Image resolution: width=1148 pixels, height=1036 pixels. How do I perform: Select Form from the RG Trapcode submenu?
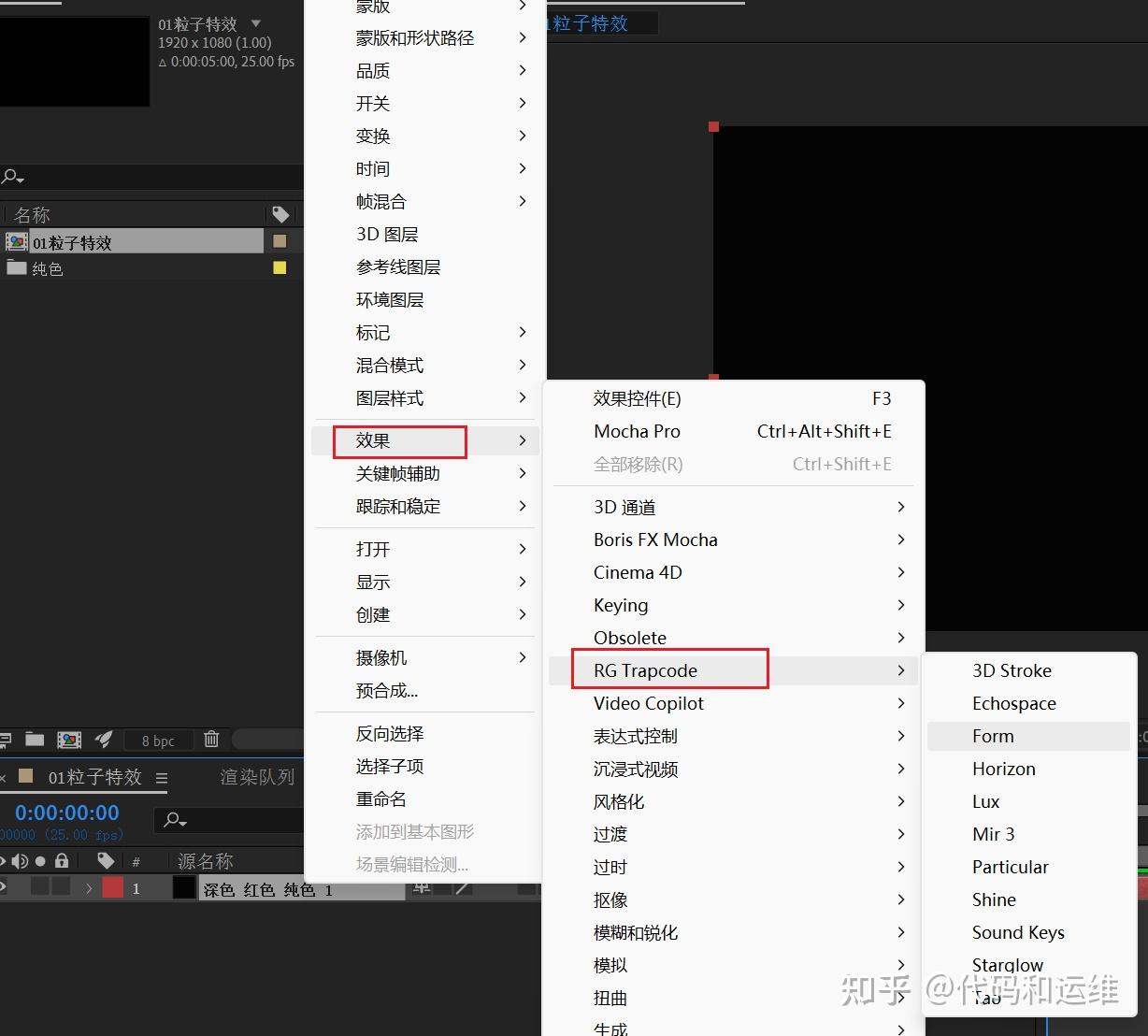tap(993, 736)
